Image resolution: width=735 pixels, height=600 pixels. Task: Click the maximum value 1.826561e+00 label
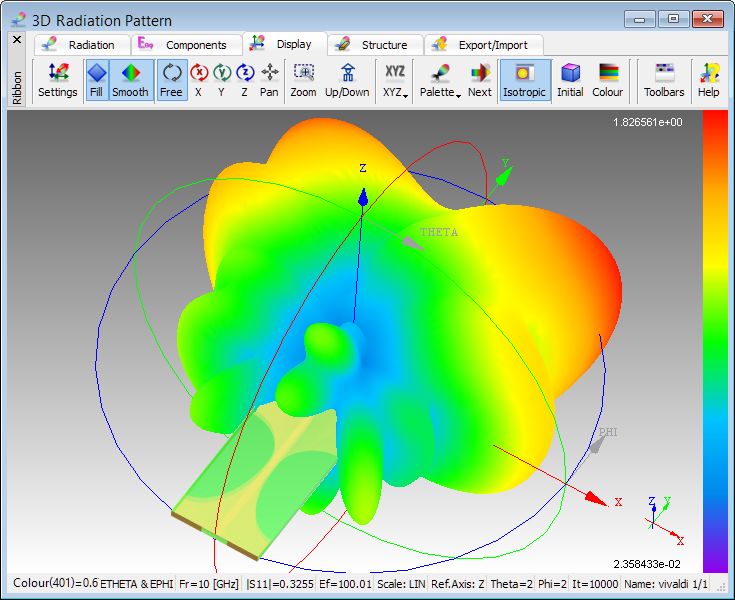pos(648,122)
